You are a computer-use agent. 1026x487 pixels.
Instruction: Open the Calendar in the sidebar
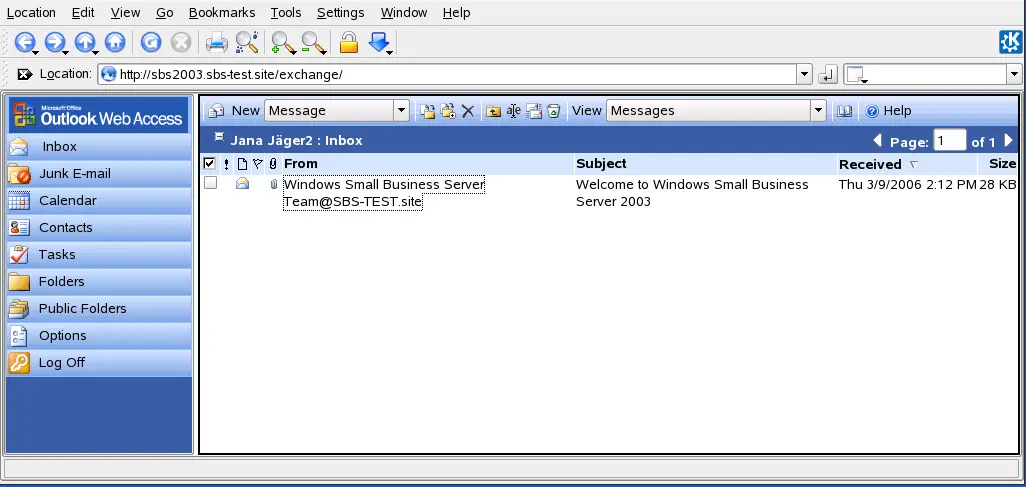[67, 201]
